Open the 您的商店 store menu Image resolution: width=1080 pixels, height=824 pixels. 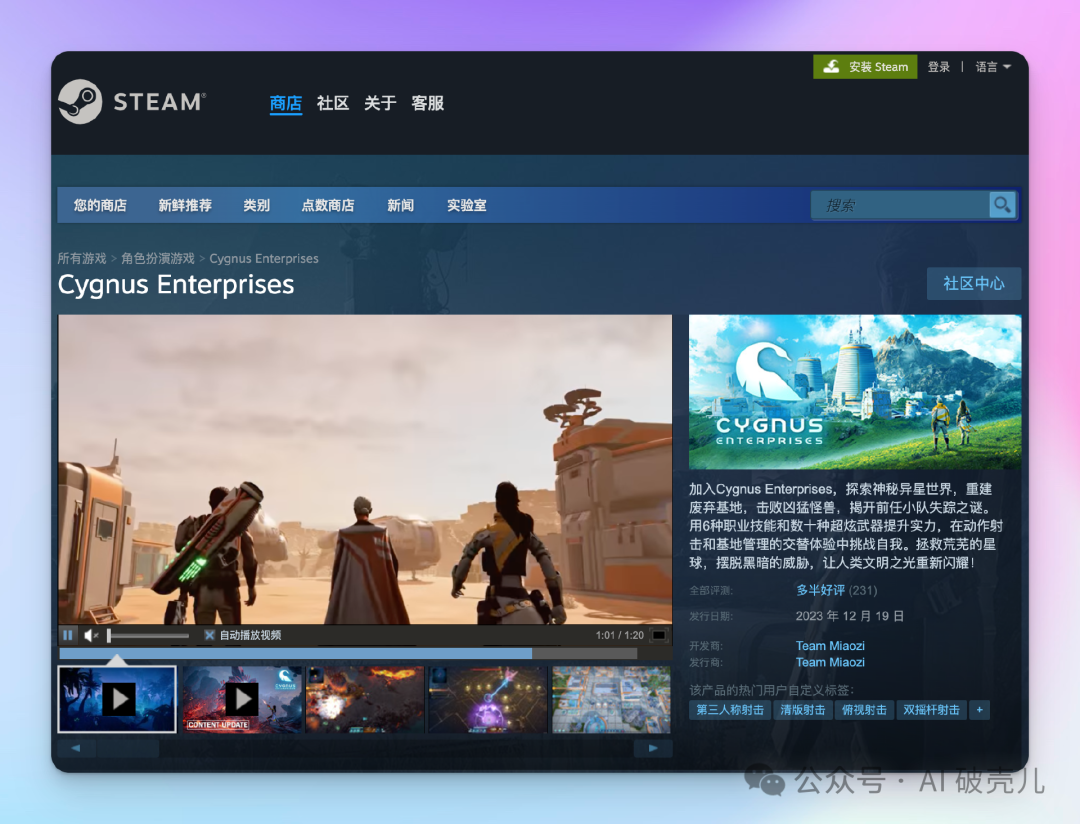click(100, 205)
